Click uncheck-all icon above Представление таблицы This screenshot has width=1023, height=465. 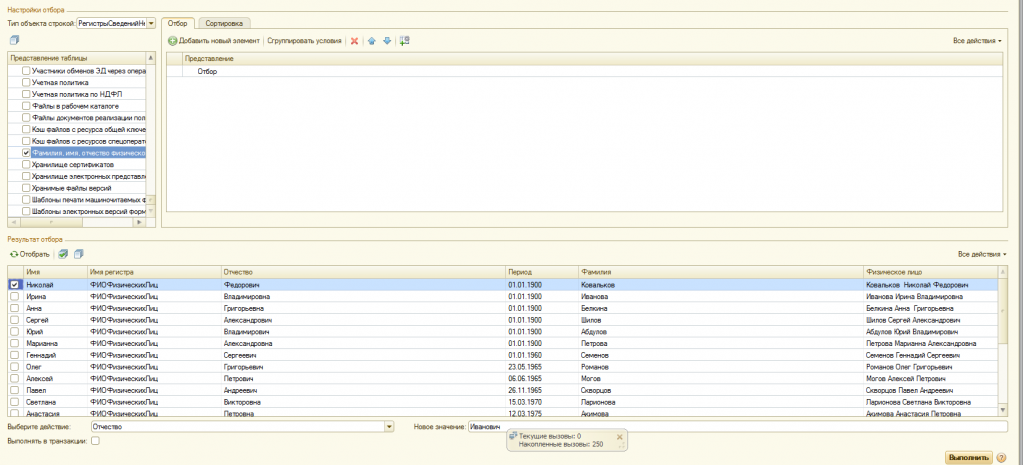pyautogui.click(x=14, y=41)
